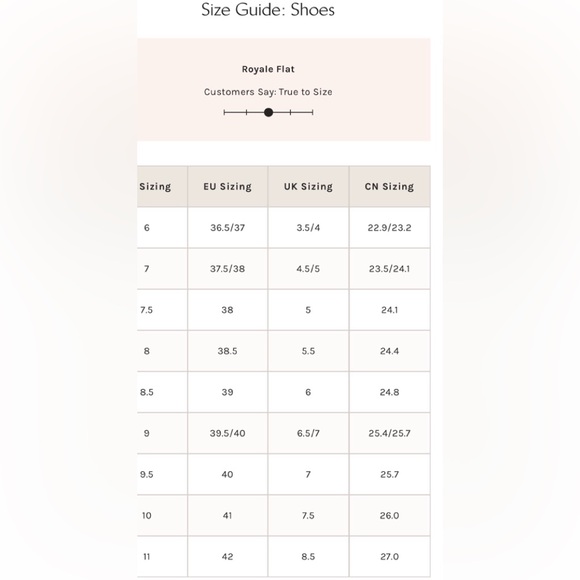
Task: Select the 9.5 size row label
Action: click(146, 475)
